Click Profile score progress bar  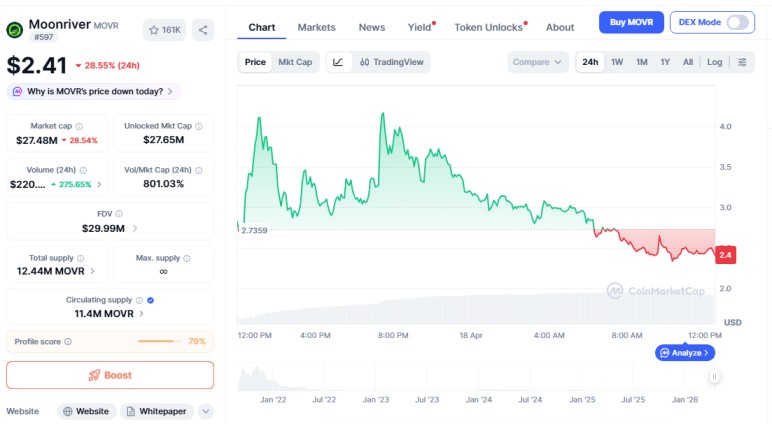(160, 341)
